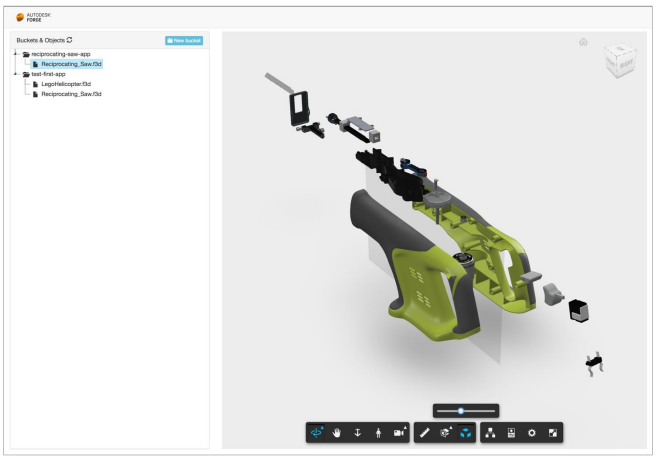Toggle full screen mode
This screenshot has width=659, height=459.
[553, 433]
